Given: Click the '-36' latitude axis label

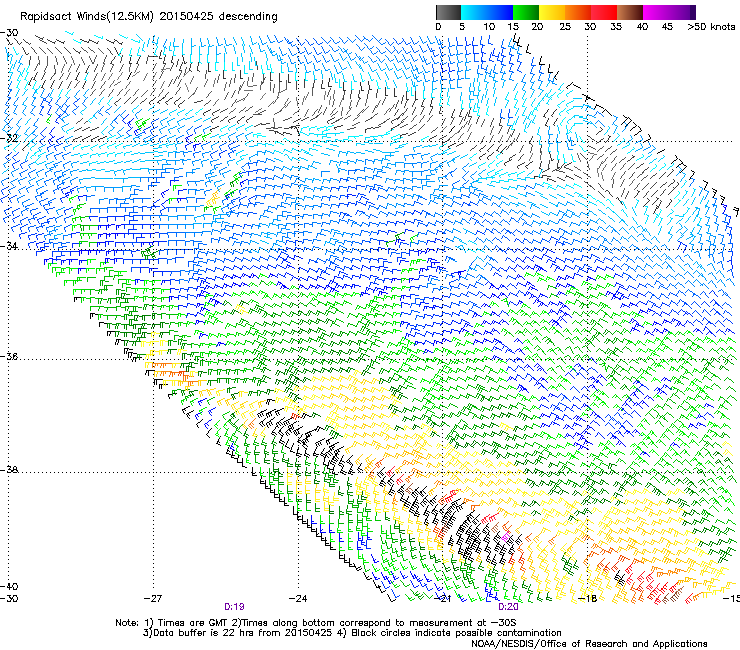Looking at the screenshot, I should (x=9, y=356).
